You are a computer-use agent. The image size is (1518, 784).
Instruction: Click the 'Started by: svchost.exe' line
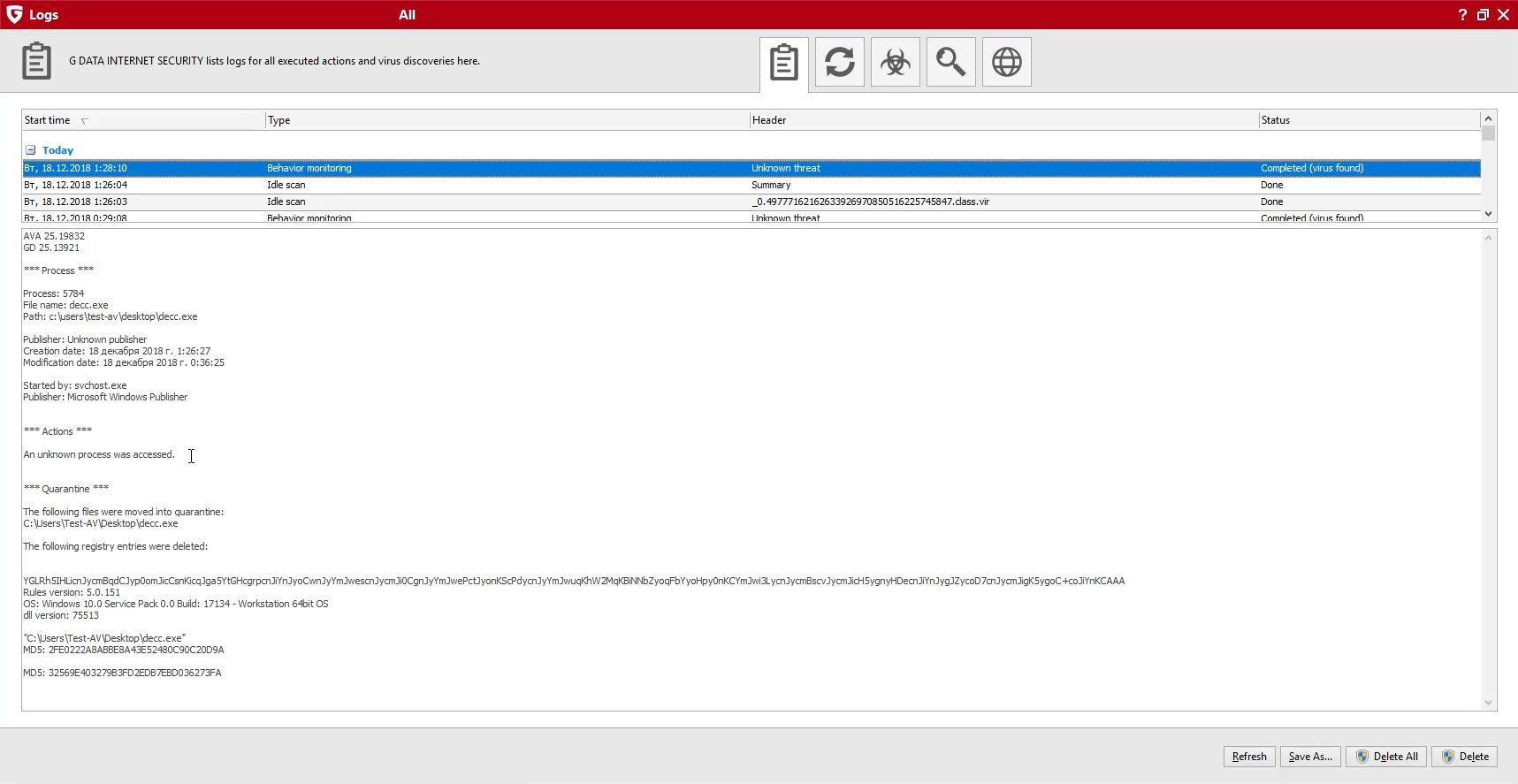click(x=75, y=385)
